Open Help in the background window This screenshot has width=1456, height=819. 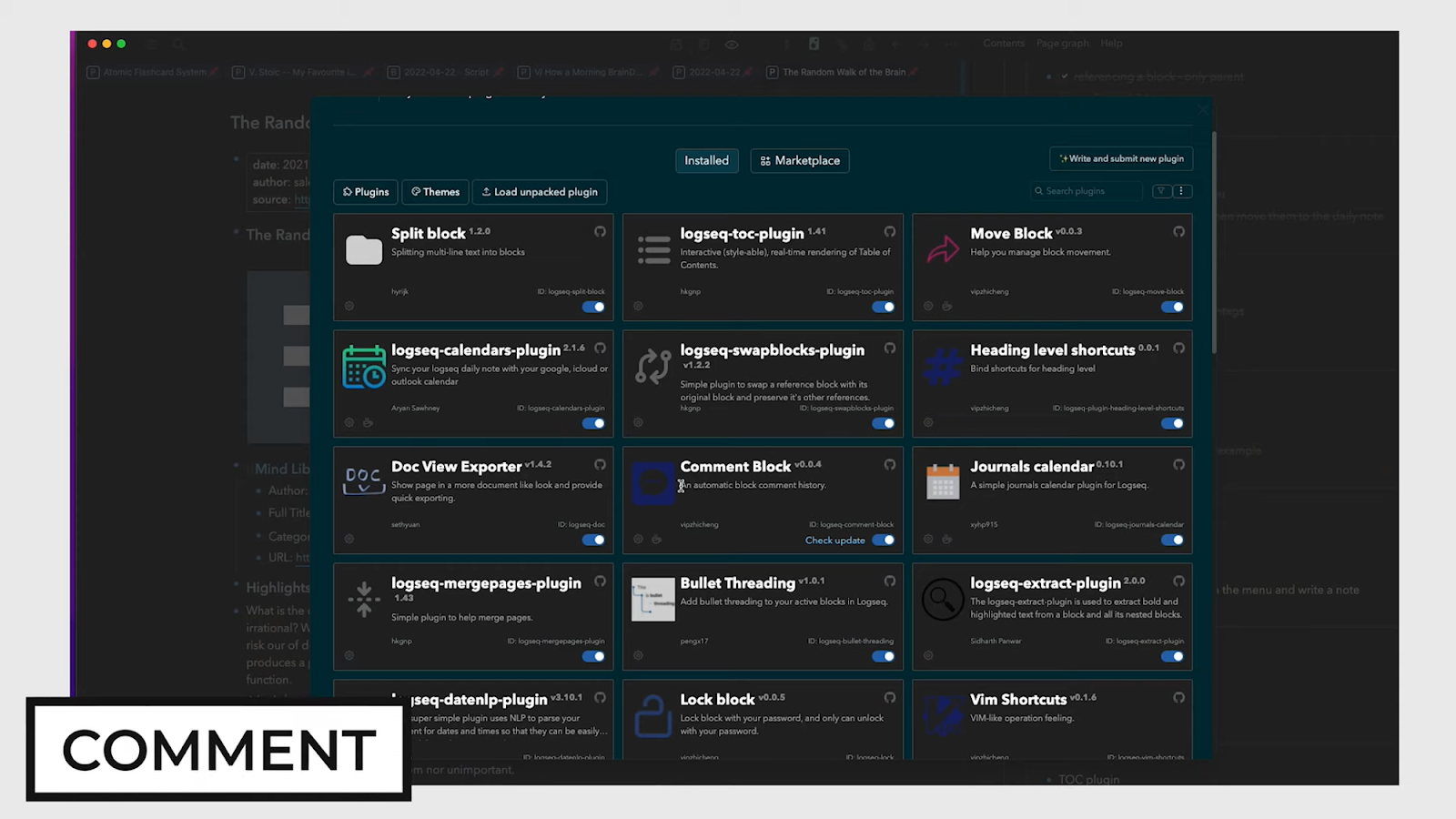point(1111,43)
